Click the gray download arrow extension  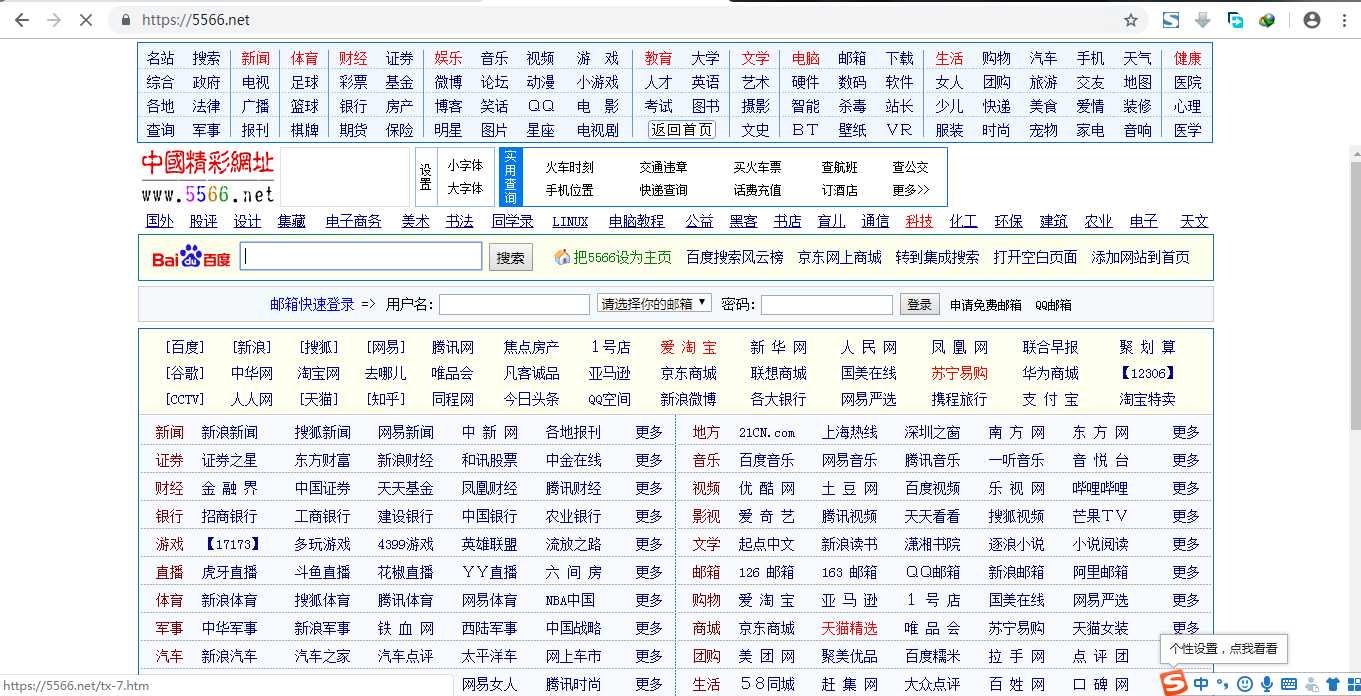pyautogui.click(x=1203, y=20)
